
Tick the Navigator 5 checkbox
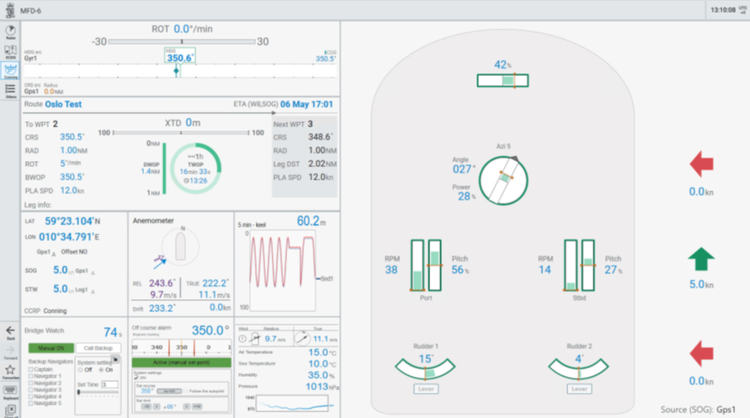[x=31, y=403]
